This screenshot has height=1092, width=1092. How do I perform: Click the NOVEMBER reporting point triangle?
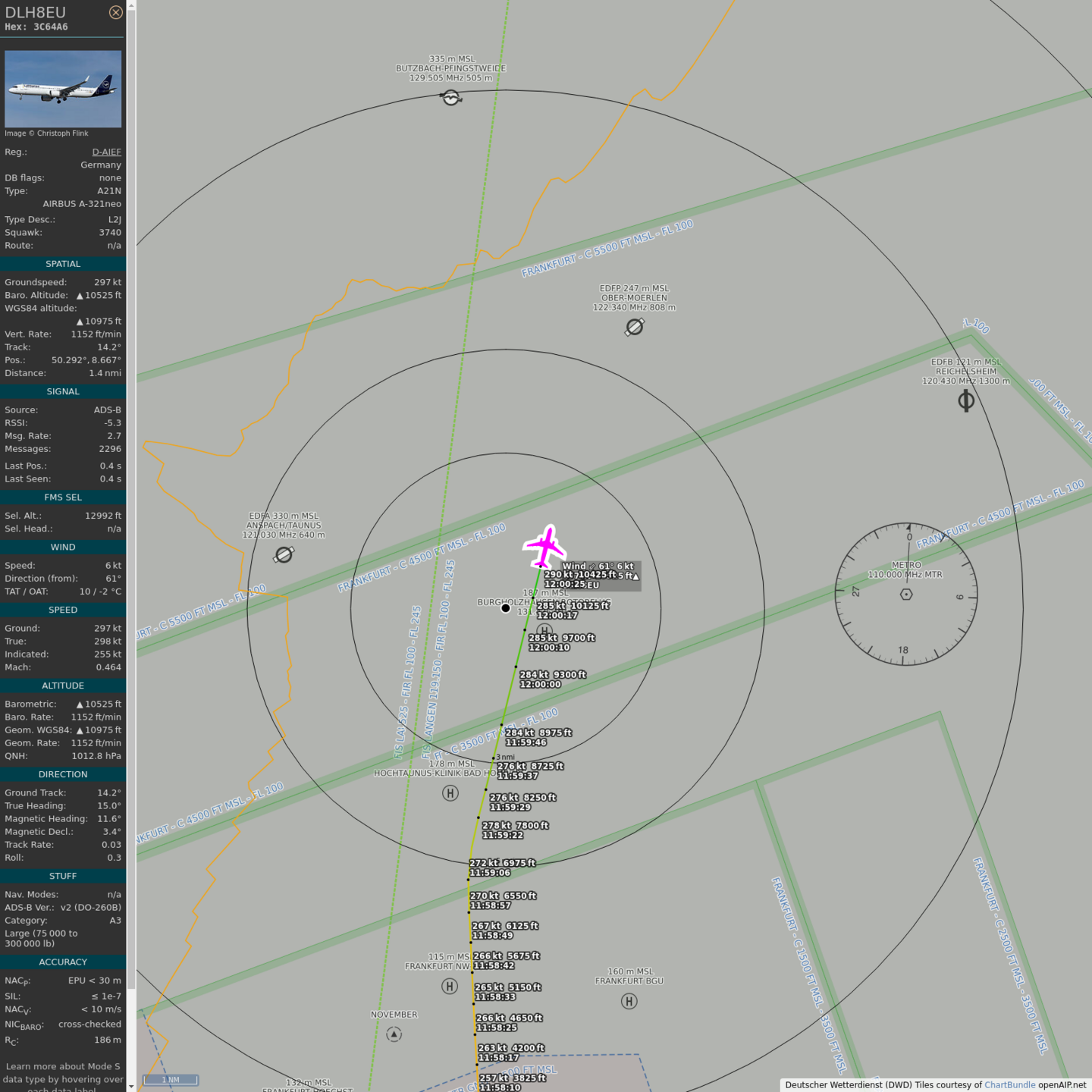coord(394,1034)
